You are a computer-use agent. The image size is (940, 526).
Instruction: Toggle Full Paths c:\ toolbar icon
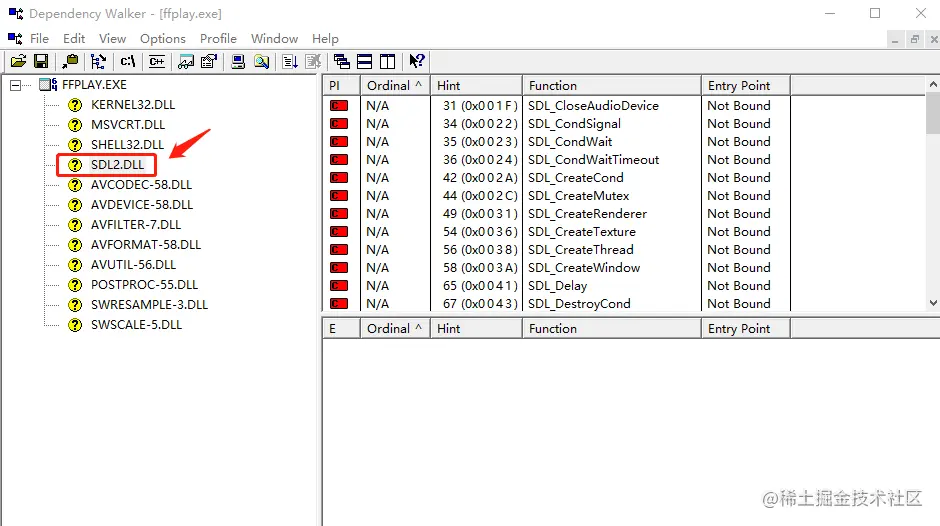128,61
